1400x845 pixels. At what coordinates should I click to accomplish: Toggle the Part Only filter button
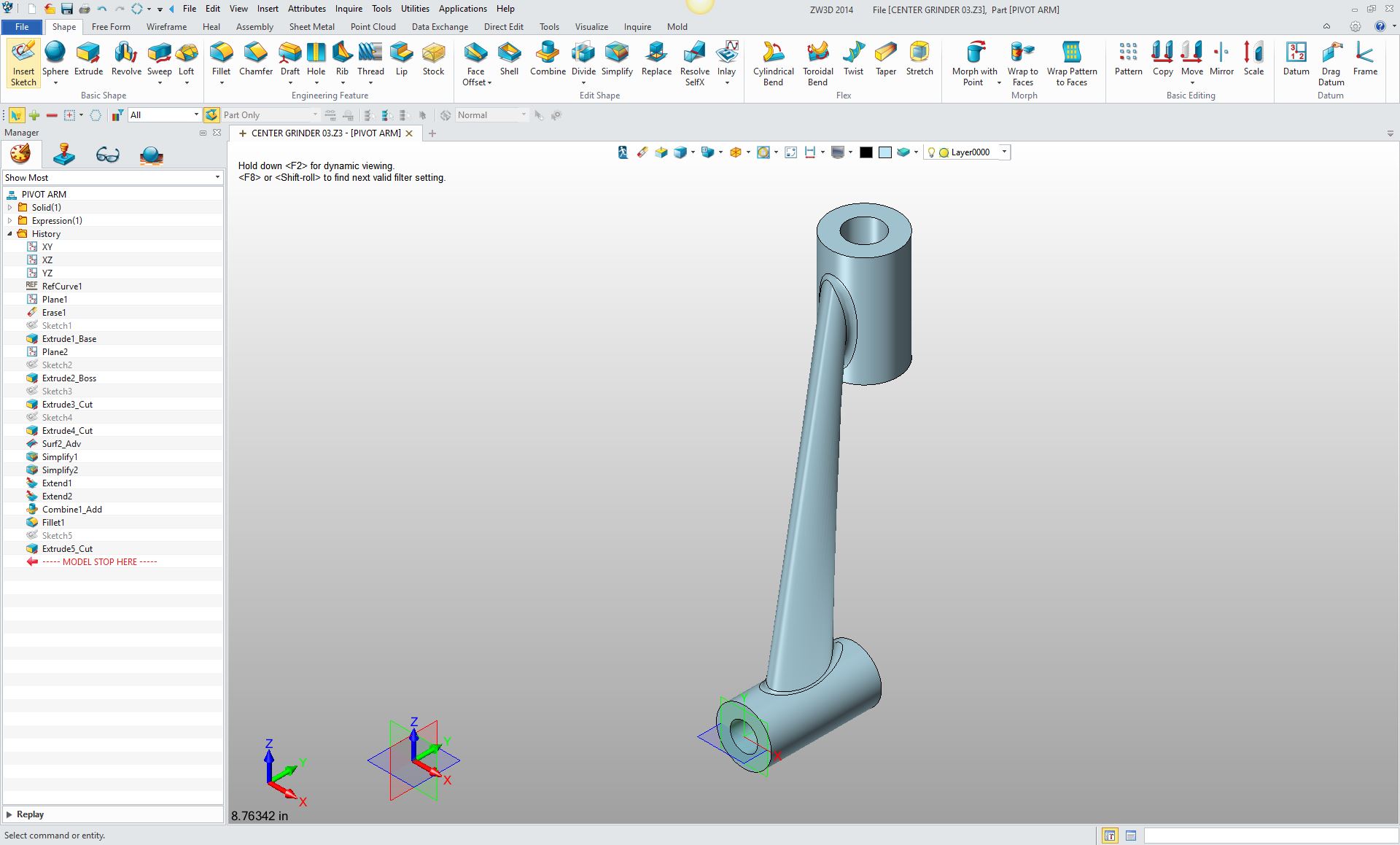tap(211, 115)
